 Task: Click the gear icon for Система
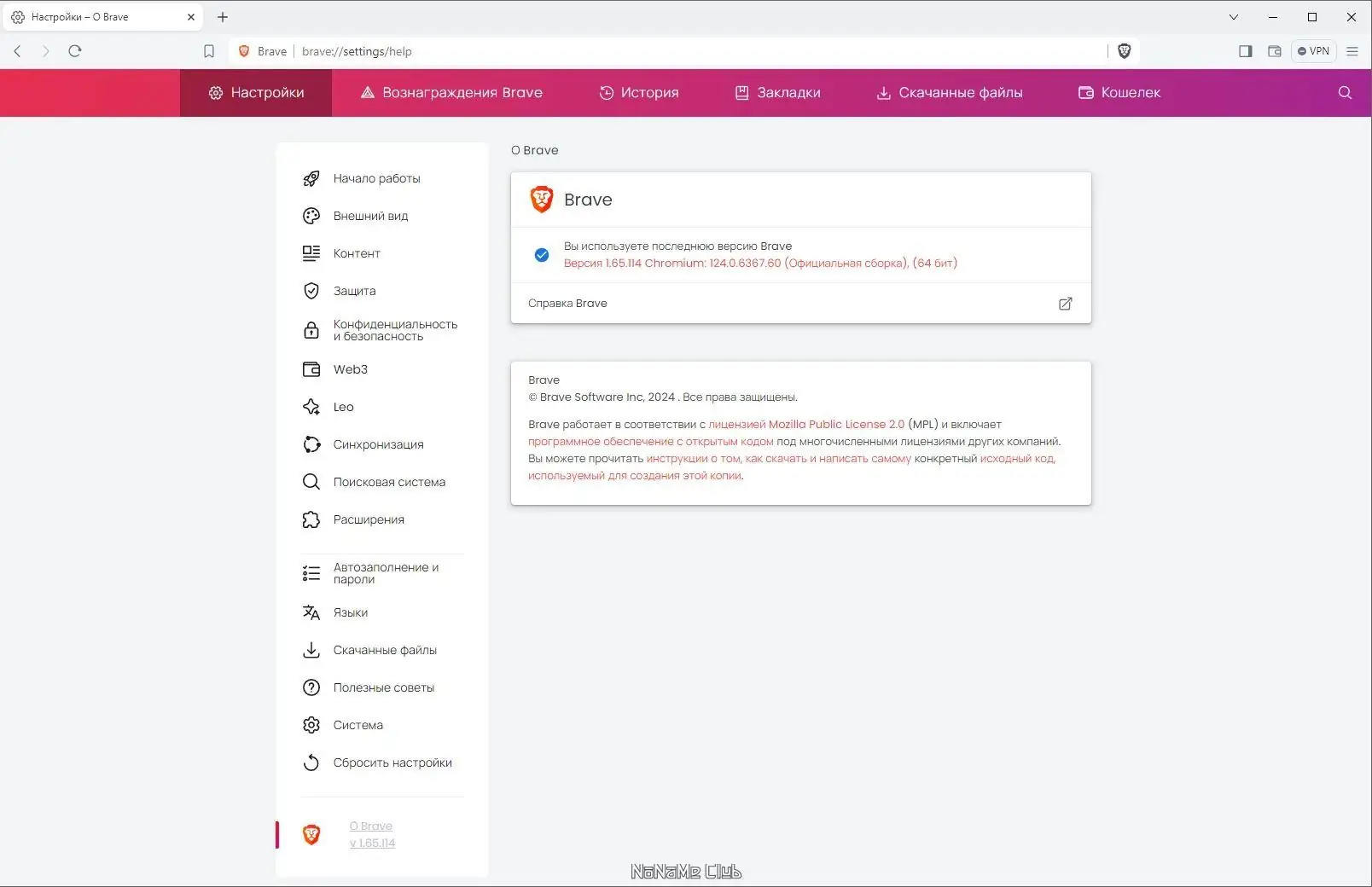tap(311, 725)
